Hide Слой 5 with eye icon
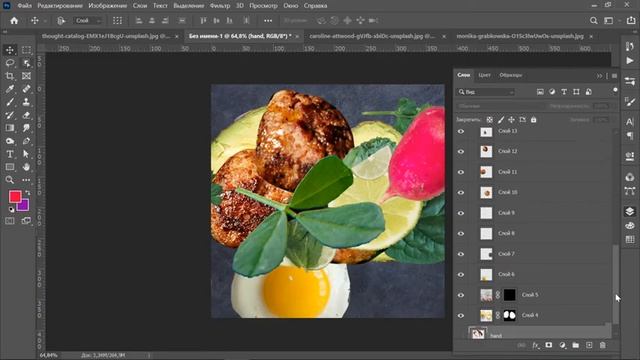This screenshot has height=360, width=640. [x=461, y=295]
